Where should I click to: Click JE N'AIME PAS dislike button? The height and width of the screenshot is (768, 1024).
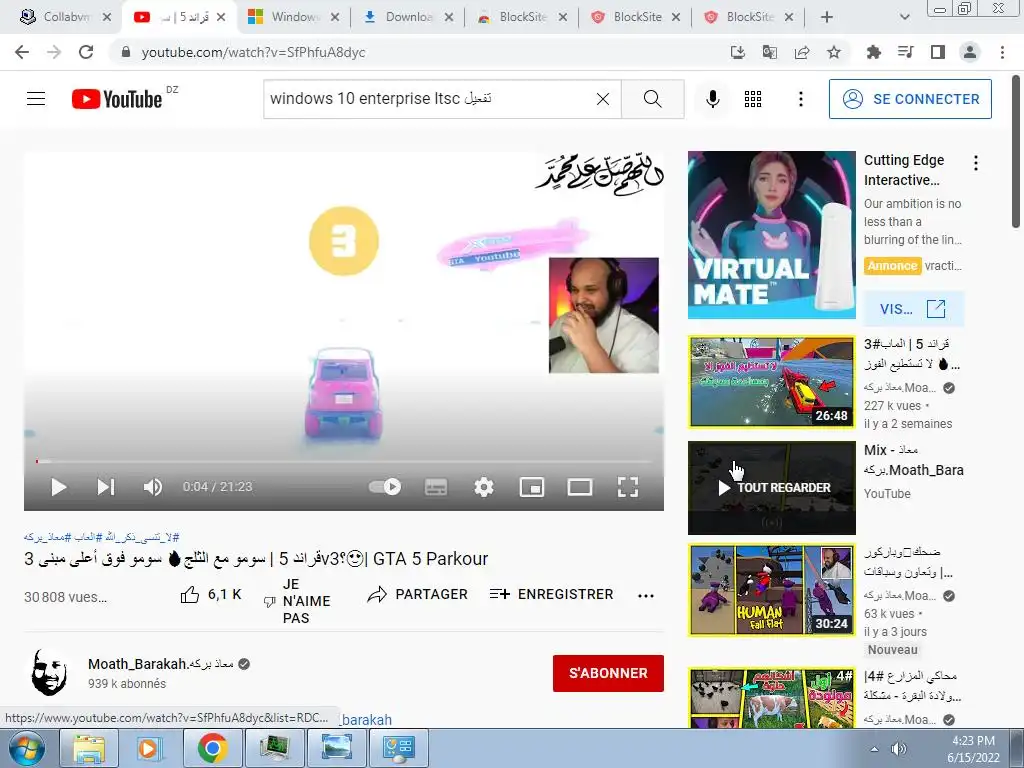298,601
